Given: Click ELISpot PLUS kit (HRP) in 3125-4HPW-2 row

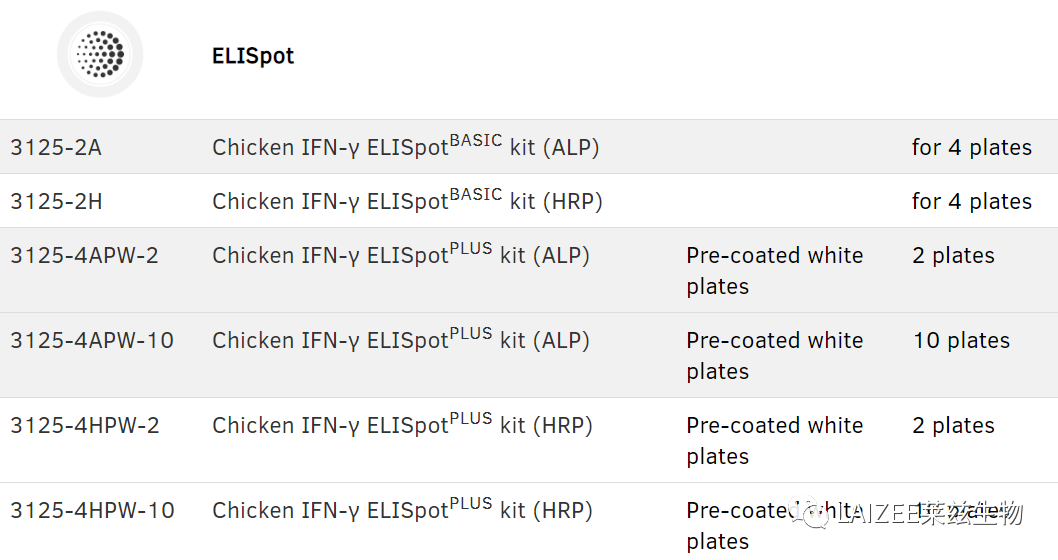Looking at the screenshot, I should [402, 426].
